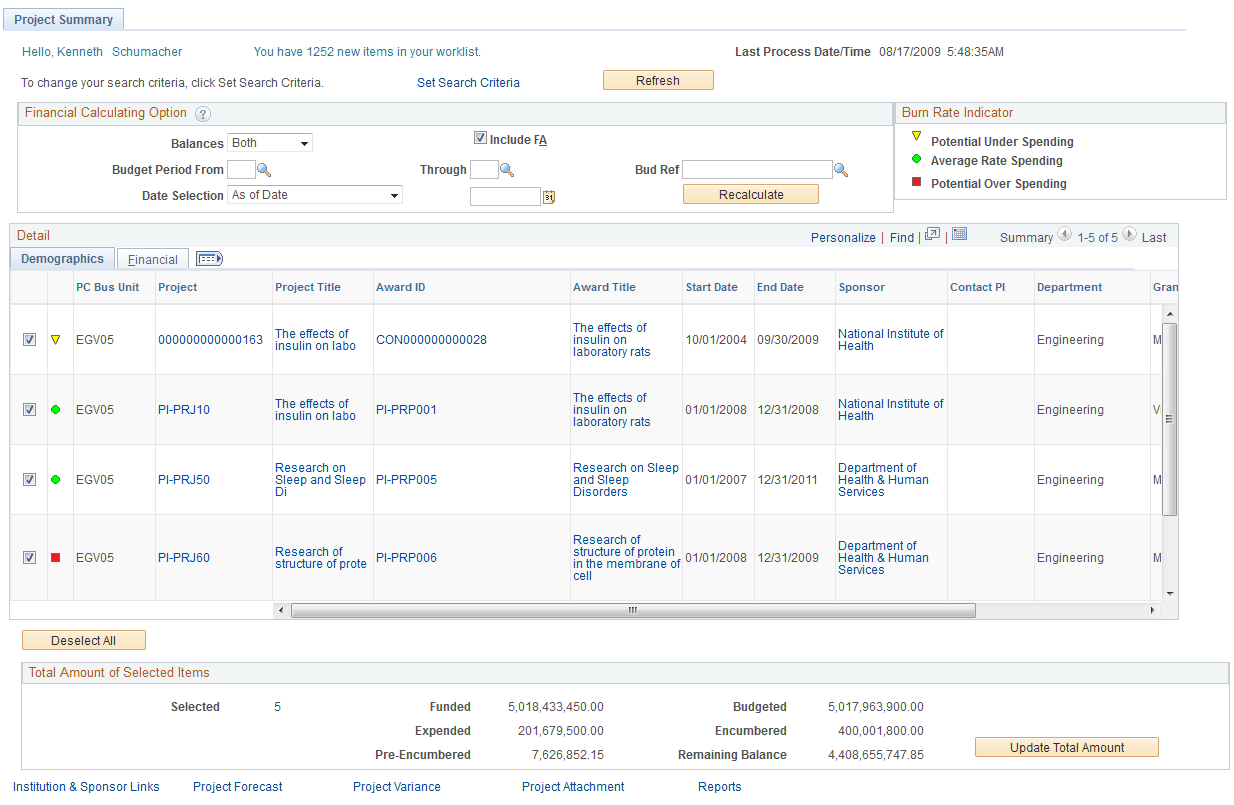
Task: Open the Set Search Criteria link
Action: pos(468,83)
